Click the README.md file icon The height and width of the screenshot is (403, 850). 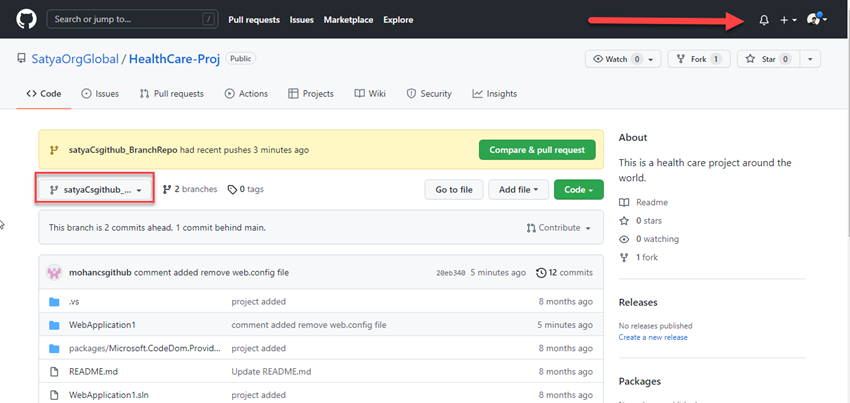click(54, 372)
